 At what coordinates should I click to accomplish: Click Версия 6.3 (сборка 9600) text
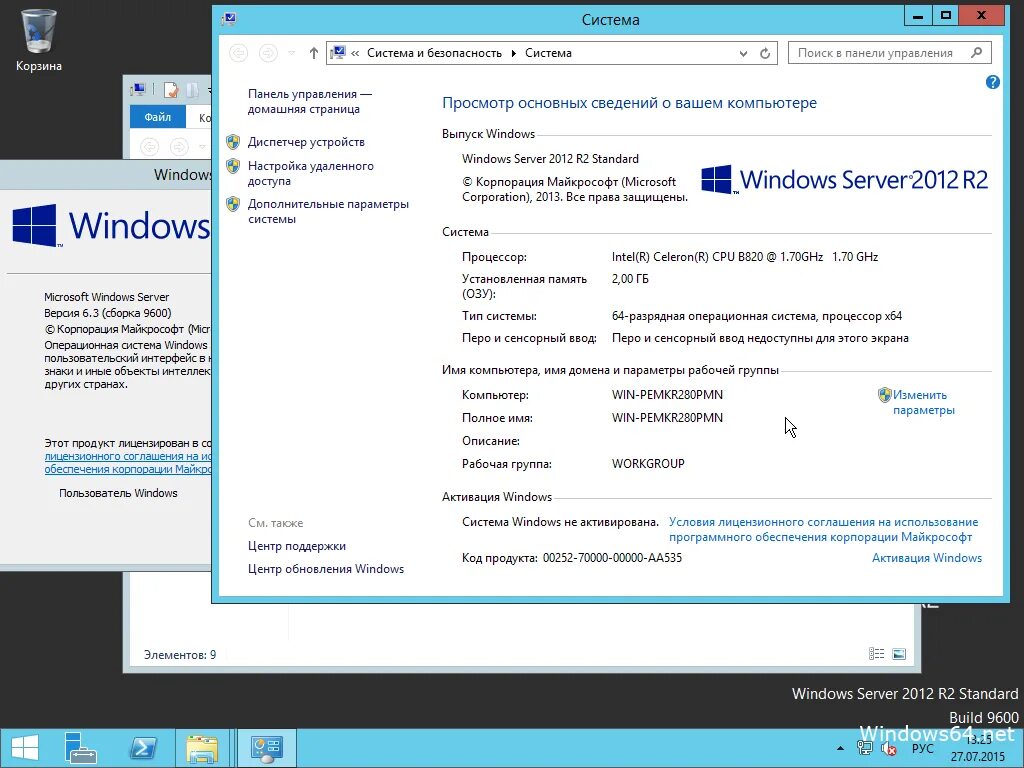click(108, 313)
